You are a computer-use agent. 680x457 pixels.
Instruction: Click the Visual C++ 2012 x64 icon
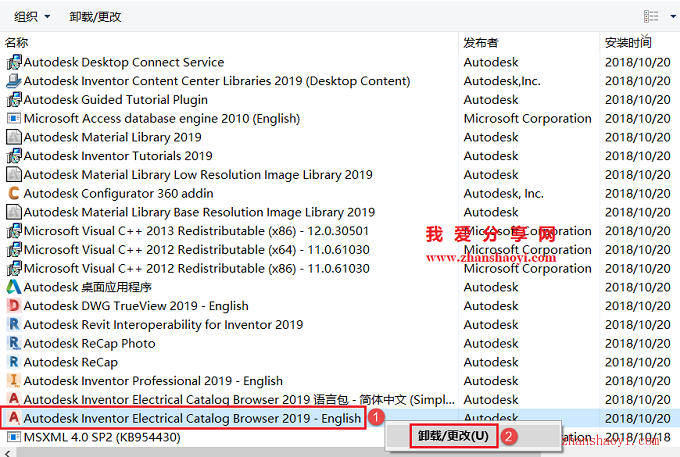(x=14, y=250)
